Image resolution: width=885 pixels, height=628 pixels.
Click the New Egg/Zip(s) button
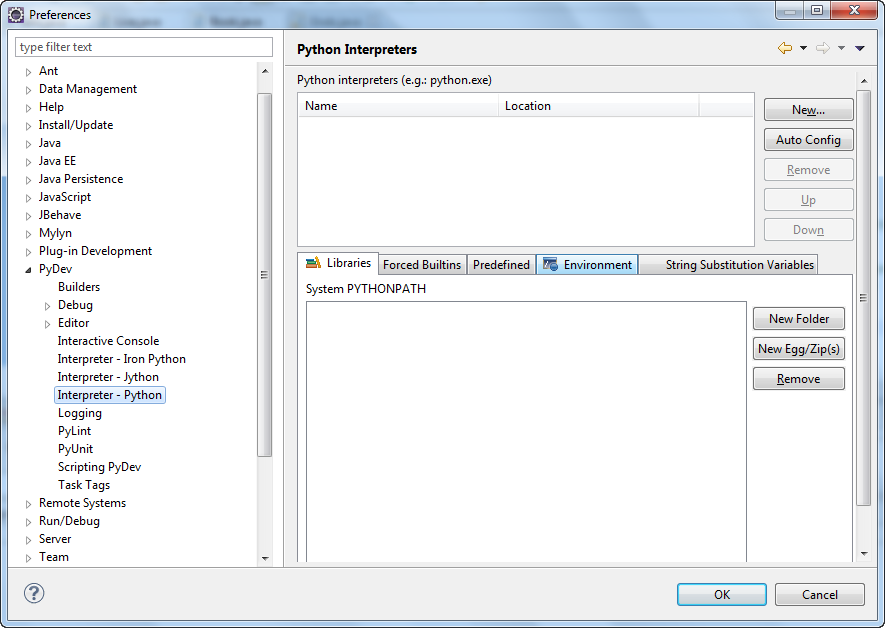[798, 348]
